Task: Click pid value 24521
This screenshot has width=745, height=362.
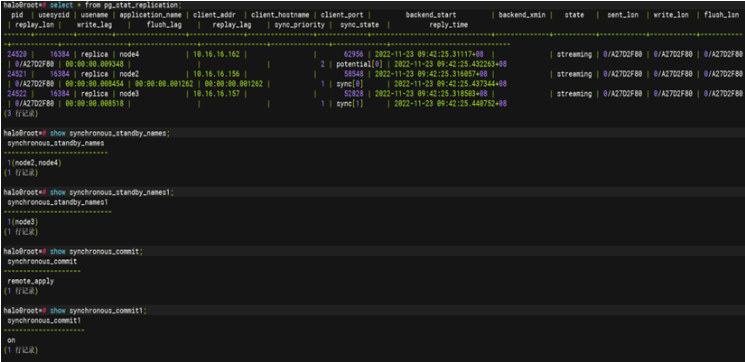Action: (17, 74)
